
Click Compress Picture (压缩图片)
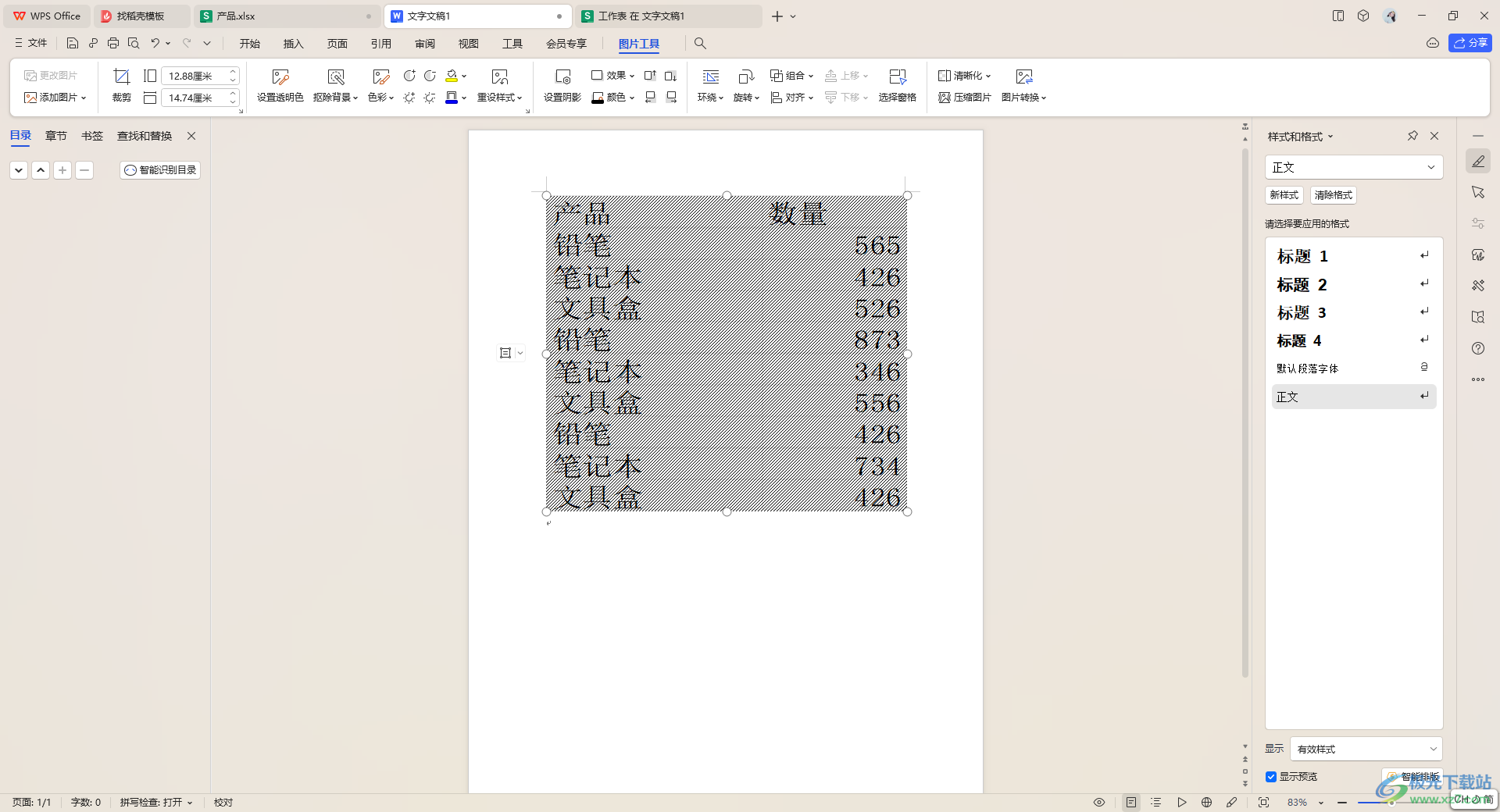tap(965, 98)
